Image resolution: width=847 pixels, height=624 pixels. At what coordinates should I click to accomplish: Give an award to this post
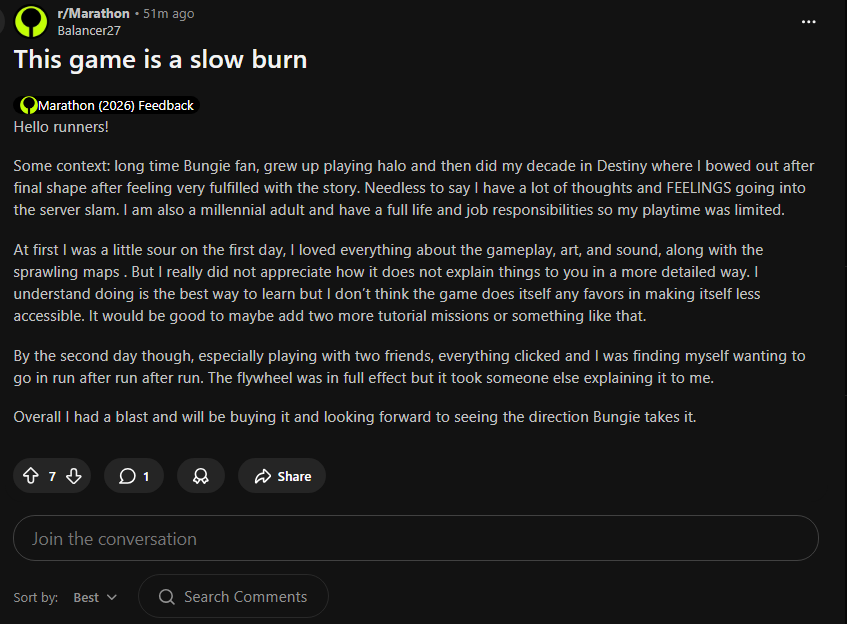coord(200,476)
